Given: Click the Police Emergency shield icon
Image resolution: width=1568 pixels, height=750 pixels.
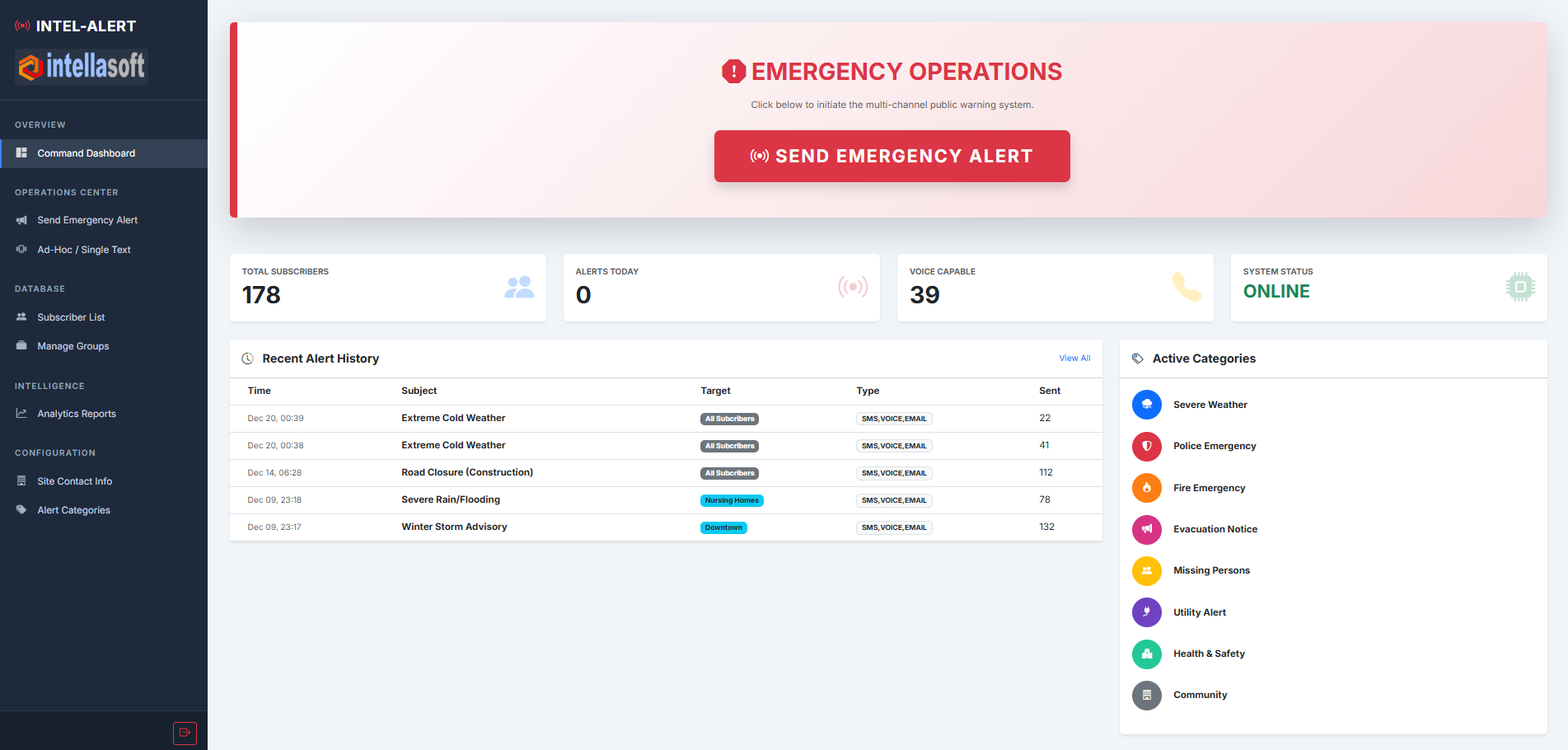Looking at the screenshot, I should pyautogui.click(x=1146, y=446).
